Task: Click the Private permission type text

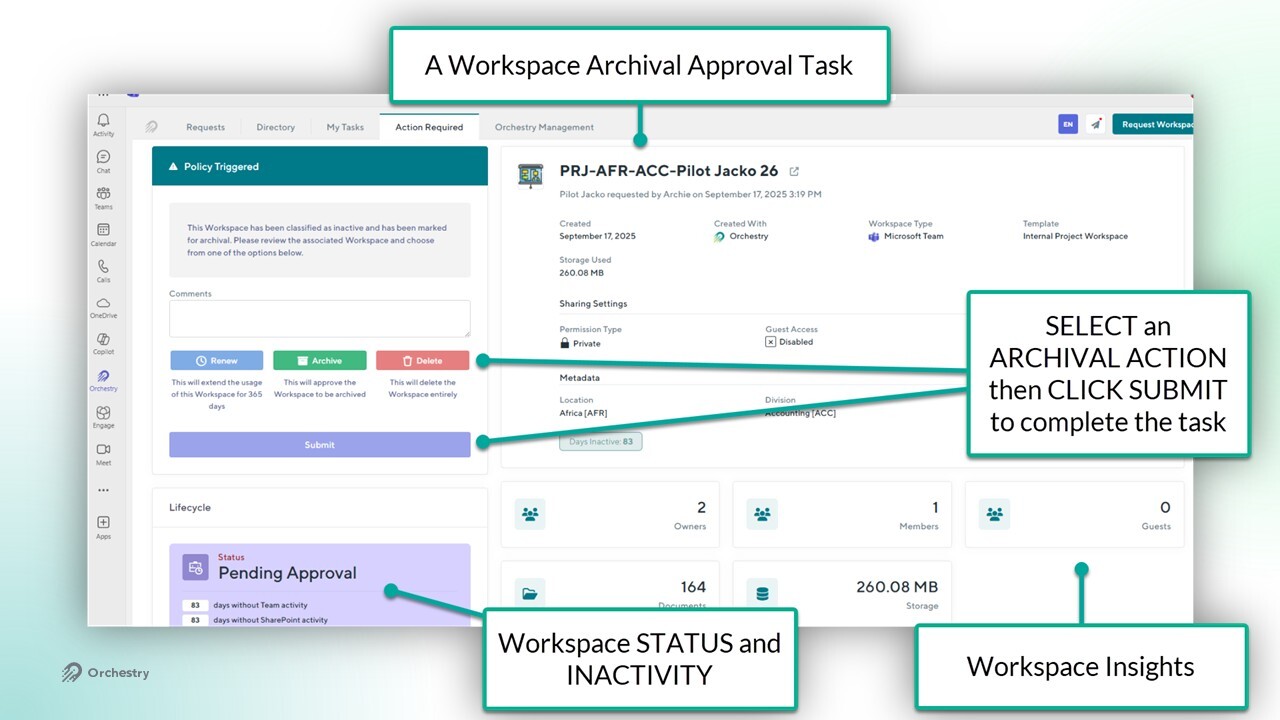Action: [x=587, y=343]
